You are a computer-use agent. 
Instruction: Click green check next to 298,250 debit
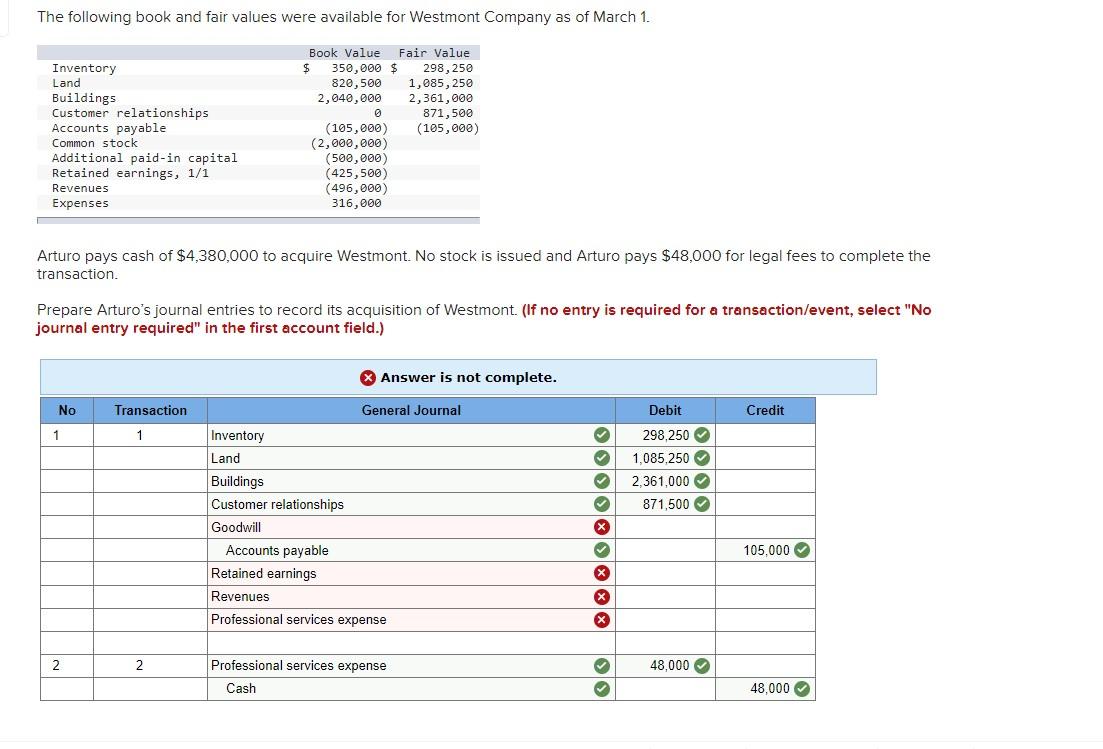point(702,435)
